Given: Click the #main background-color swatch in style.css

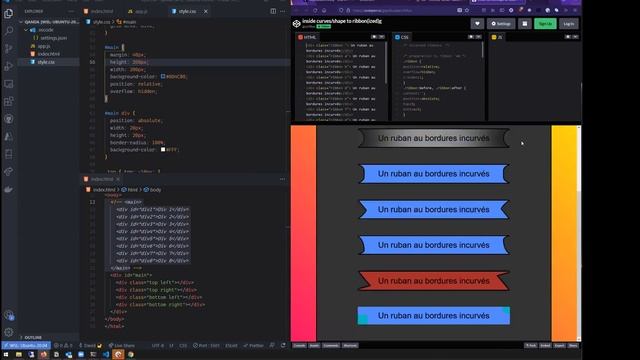Looking at the screenshot, I should pos(163,76).
